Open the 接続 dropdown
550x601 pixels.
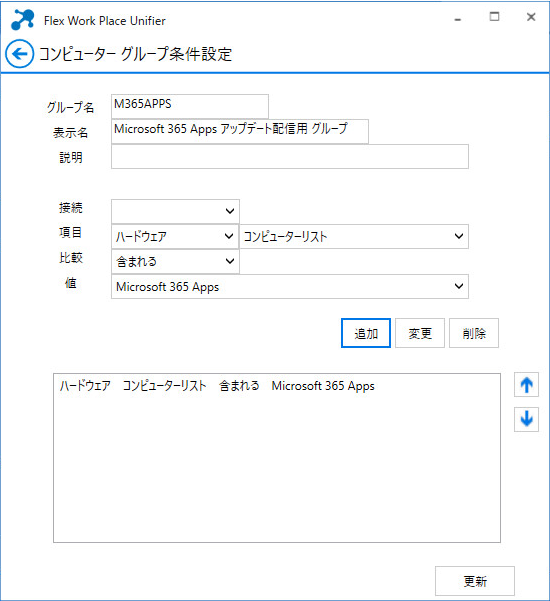175,211
